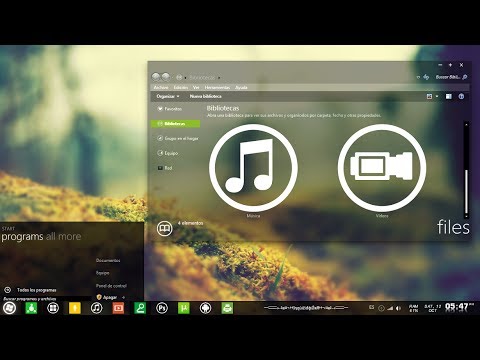
Task: Open the arrow after Bibliotecas in the address bar
Action: (x=219, y=78)
